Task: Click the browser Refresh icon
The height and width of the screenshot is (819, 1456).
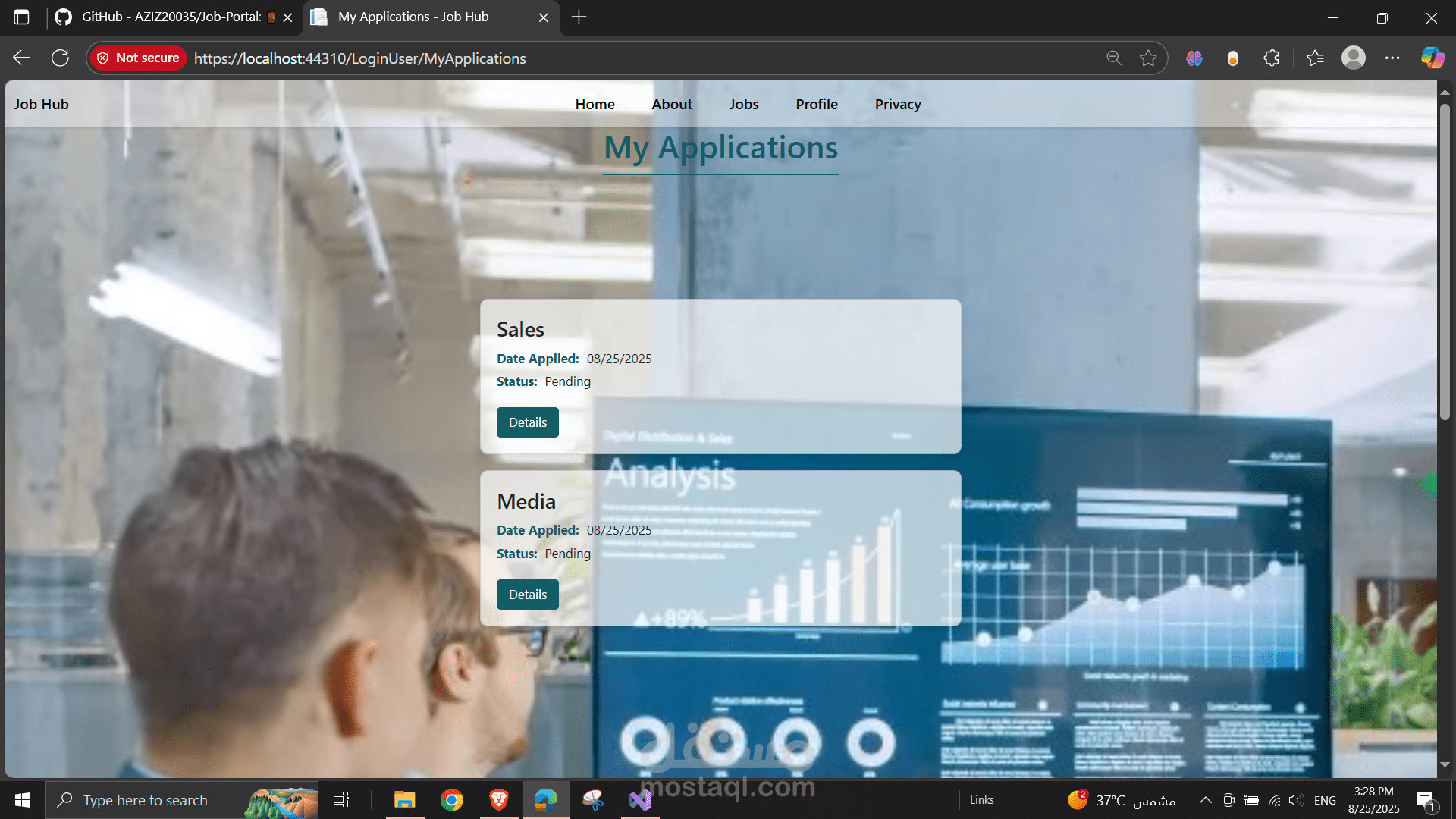Action: pyautogui.click(x=60, y=58)
